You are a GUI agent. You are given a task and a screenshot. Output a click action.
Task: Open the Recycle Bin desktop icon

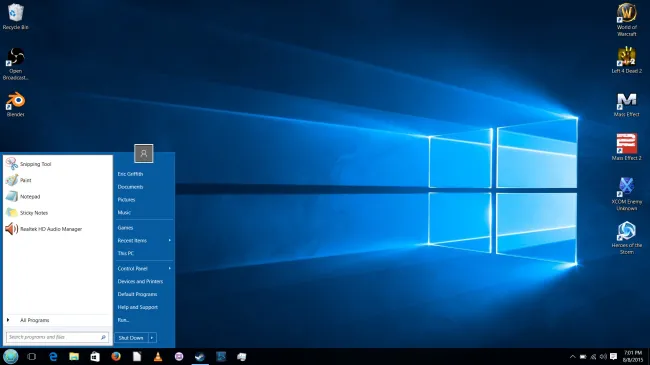[15, 17]
